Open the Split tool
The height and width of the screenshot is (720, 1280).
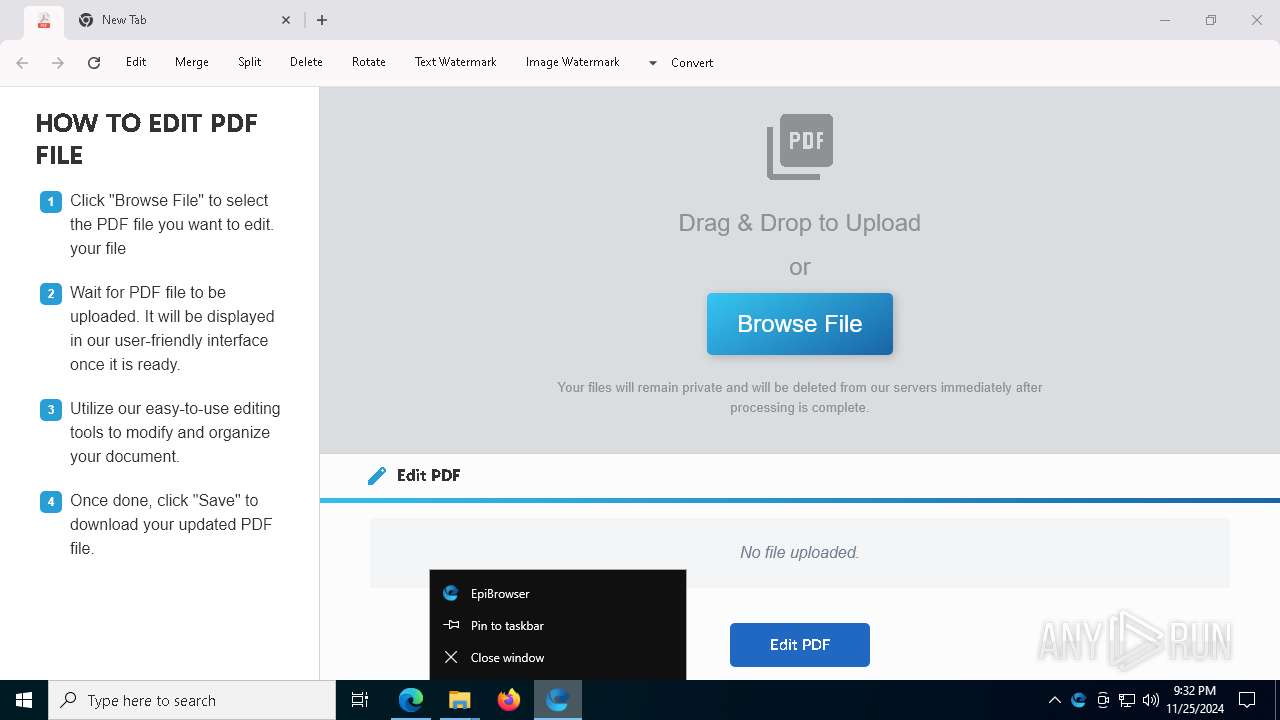tap(249, 62)
